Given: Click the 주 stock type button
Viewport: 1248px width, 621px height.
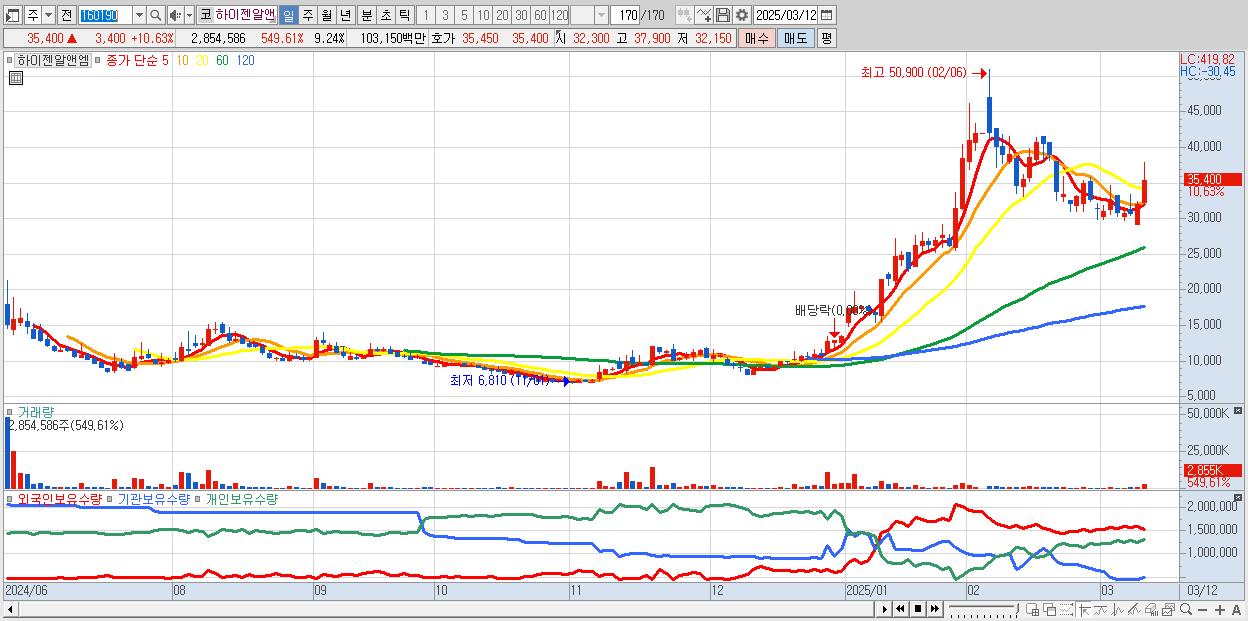Looking at the screenshot, I should (32, 15).
